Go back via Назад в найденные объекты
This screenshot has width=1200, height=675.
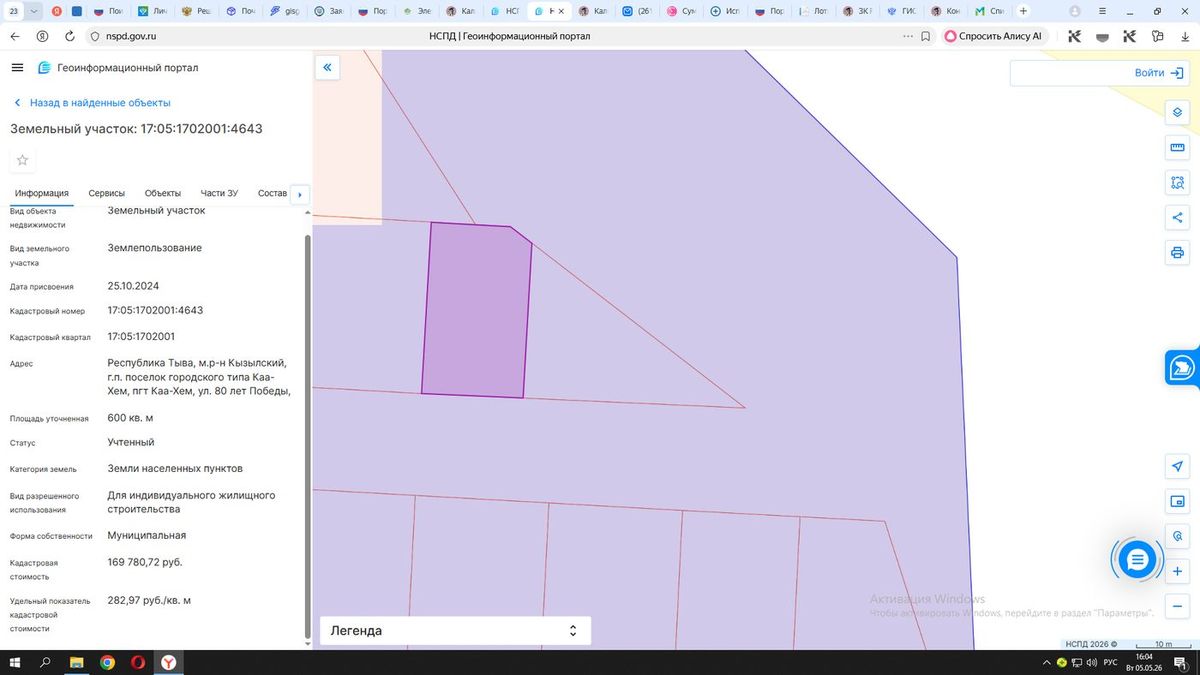click(91, 103)
